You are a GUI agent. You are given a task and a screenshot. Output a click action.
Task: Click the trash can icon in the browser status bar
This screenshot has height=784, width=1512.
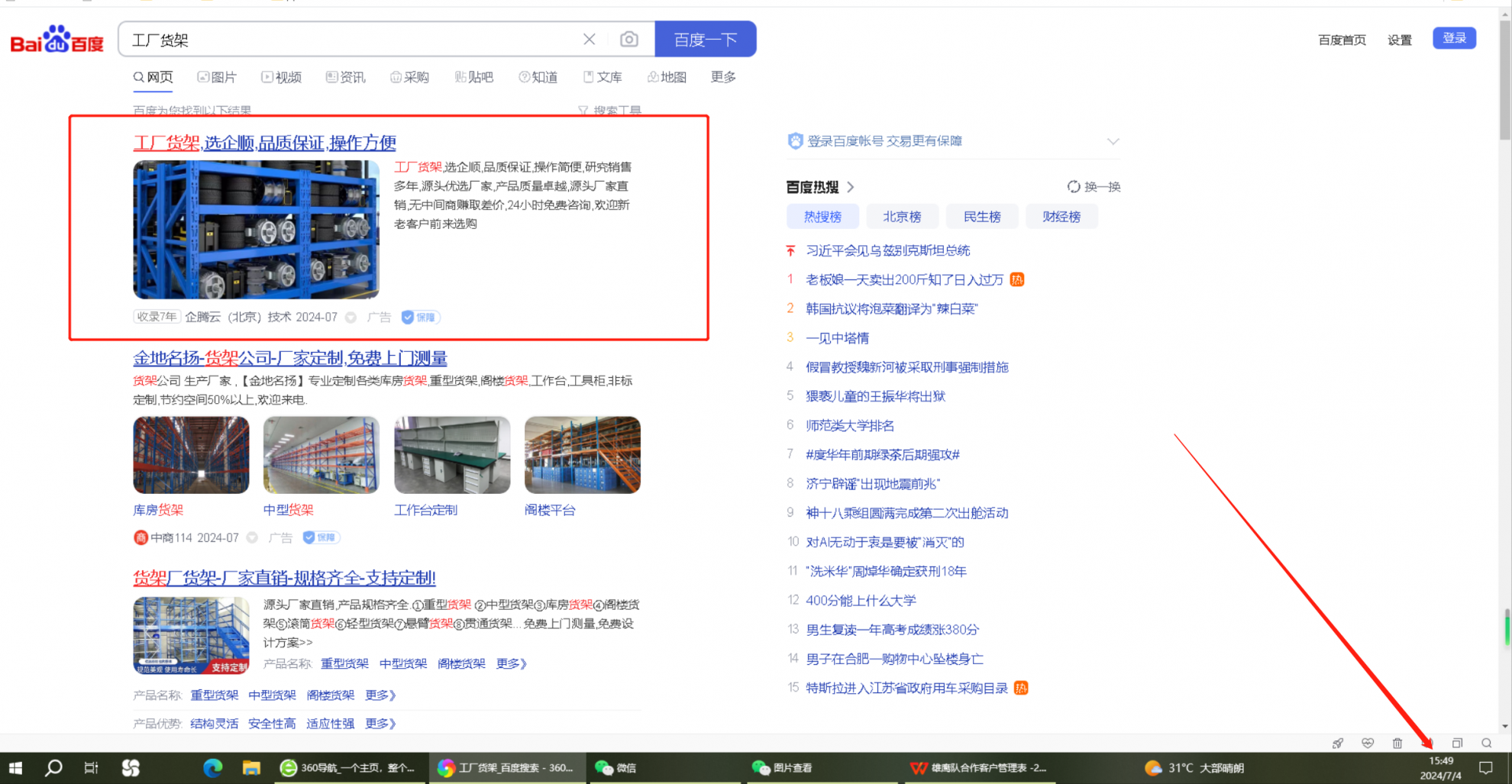pos(1397,743)
